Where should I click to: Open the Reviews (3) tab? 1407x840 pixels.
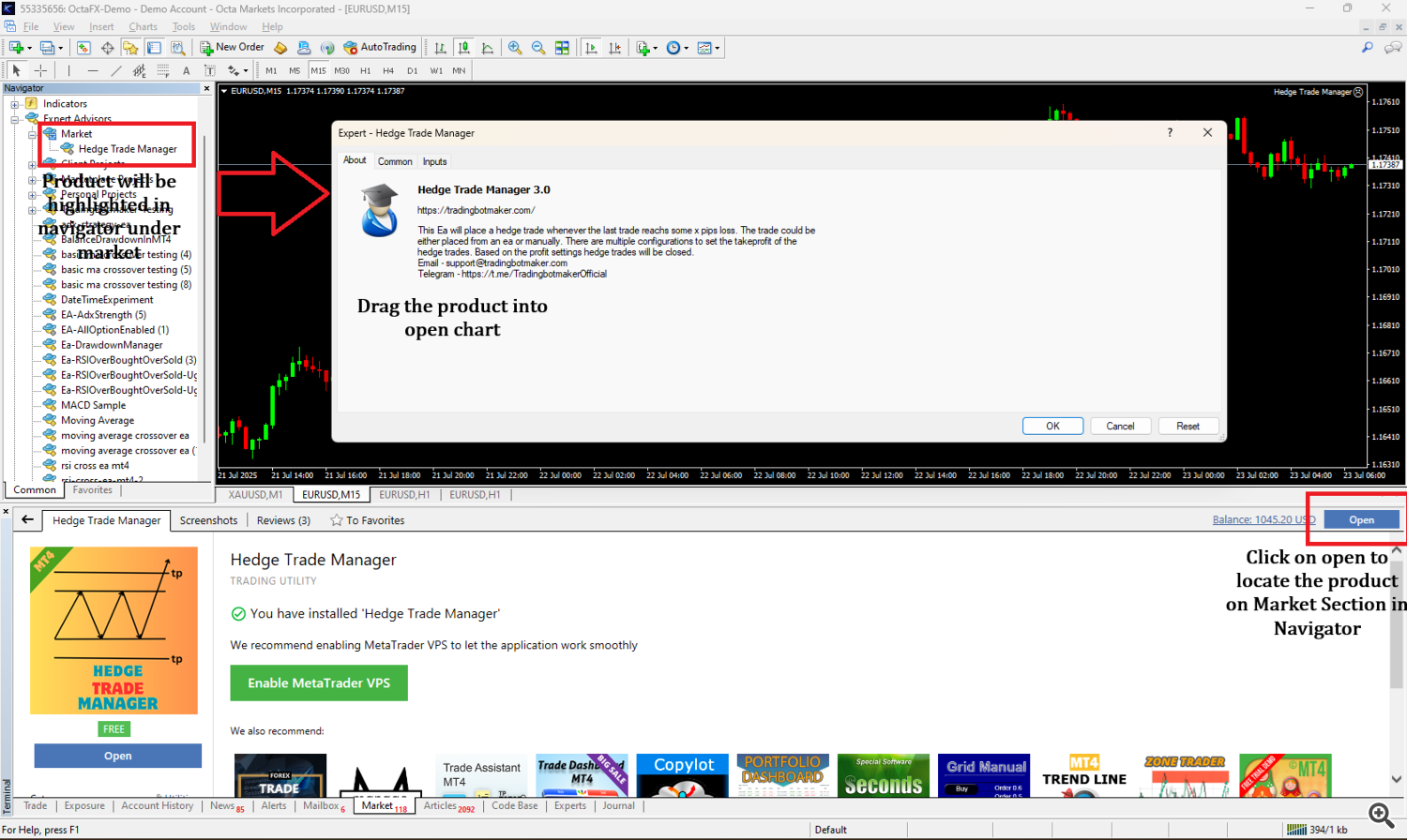pos(283,520)
